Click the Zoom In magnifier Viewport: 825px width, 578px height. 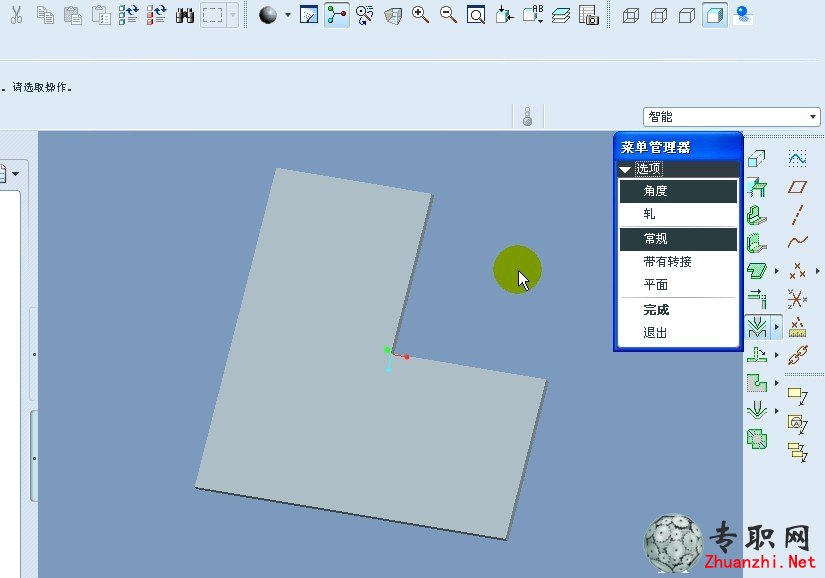pos(420,15)
